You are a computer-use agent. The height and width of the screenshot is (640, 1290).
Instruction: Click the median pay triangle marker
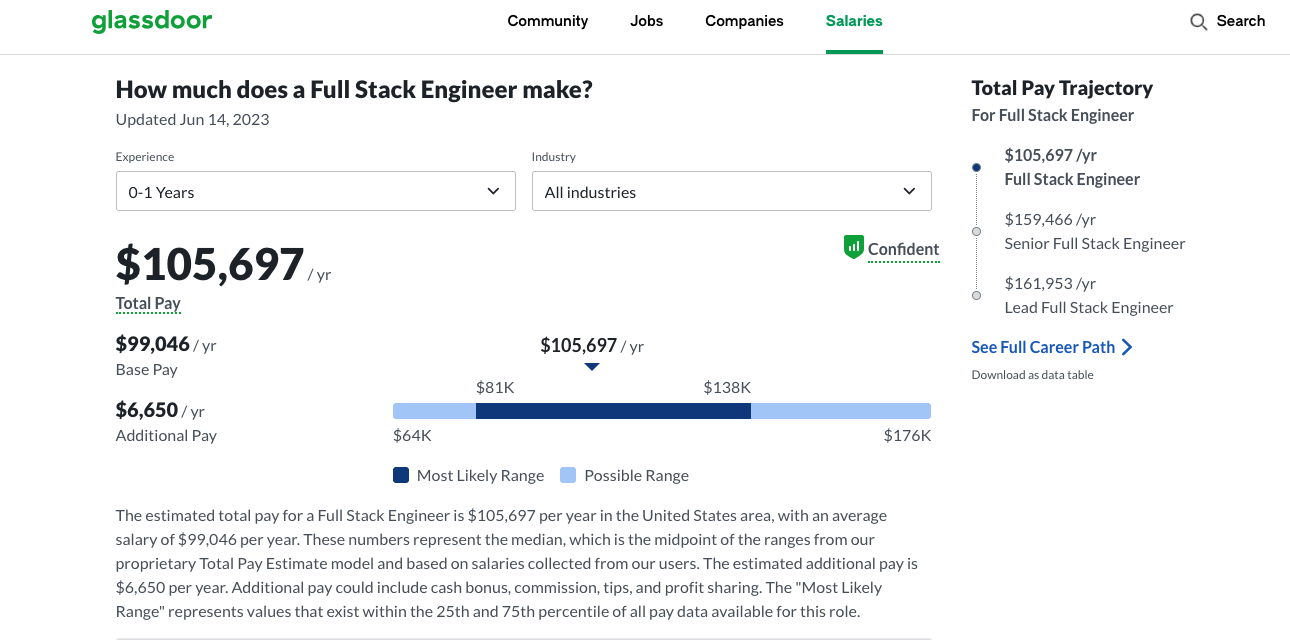[592, 367]
